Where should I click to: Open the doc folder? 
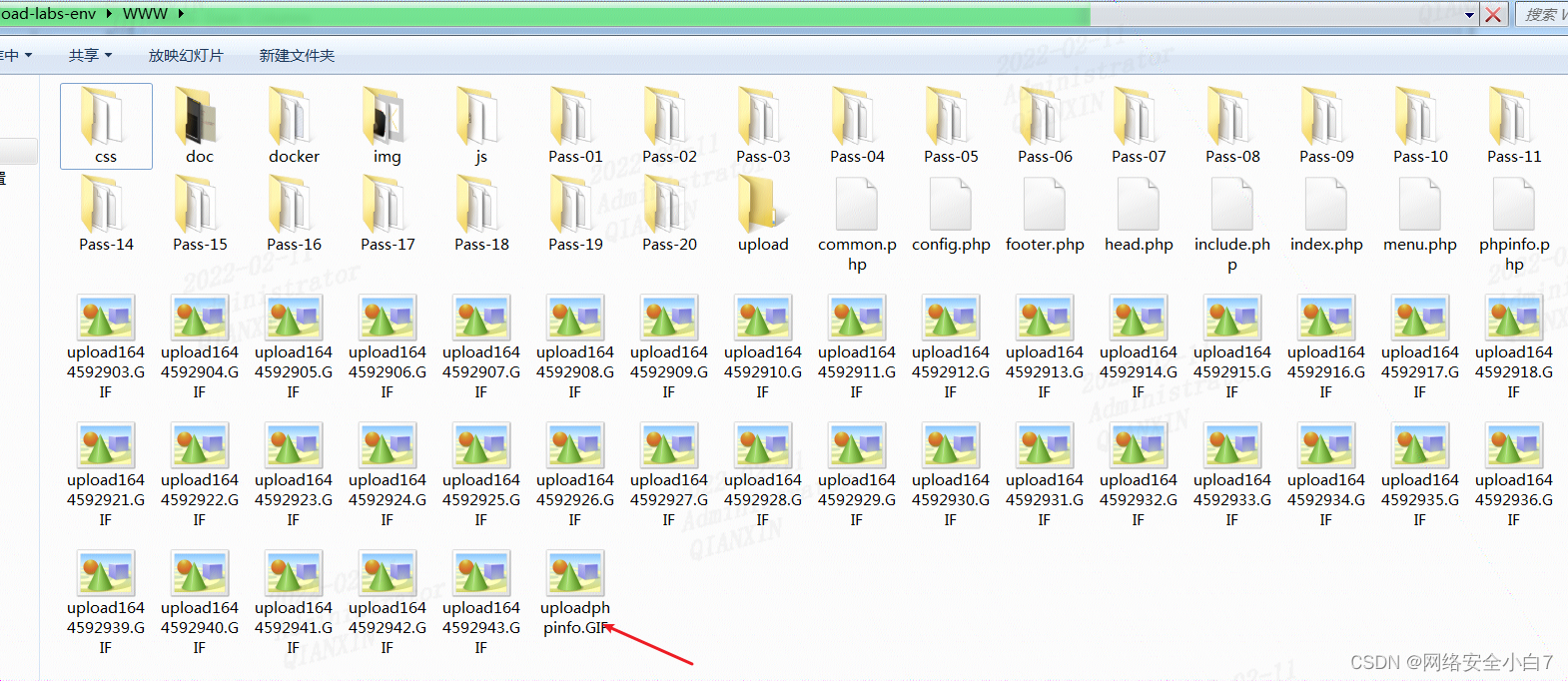[x=200, y=126]
